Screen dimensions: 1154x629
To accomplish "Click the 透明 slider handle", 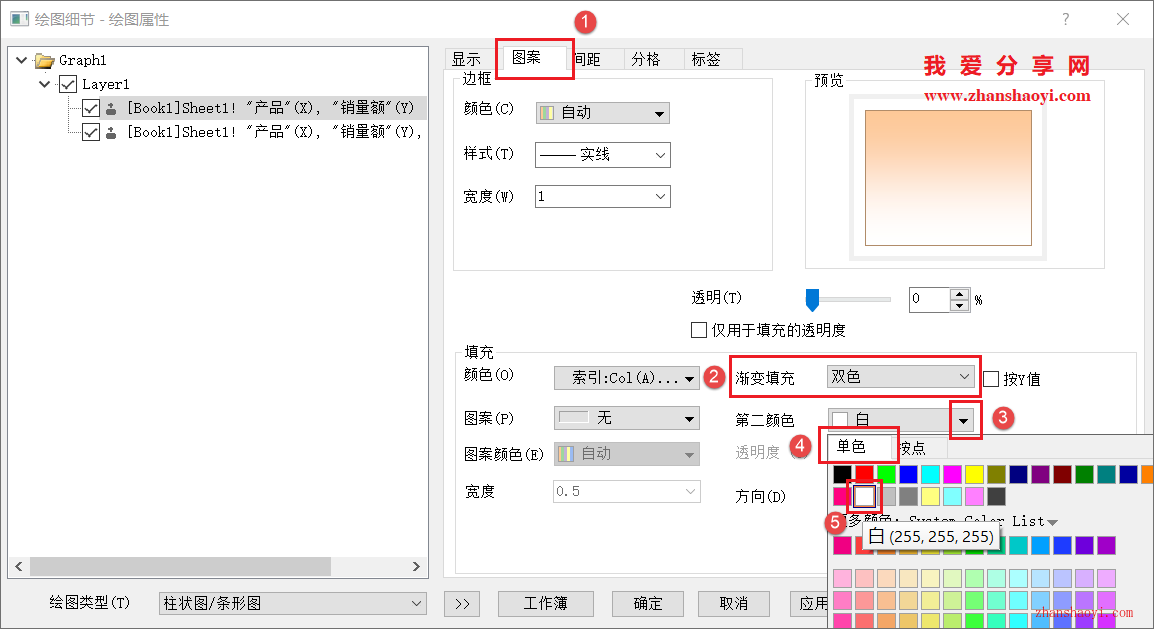I will coord(813,298).
